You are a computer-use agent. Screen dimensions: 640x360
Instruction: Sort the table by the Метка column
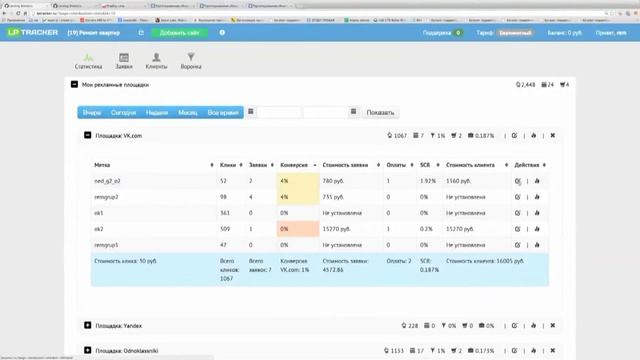[x=154, y=165]
